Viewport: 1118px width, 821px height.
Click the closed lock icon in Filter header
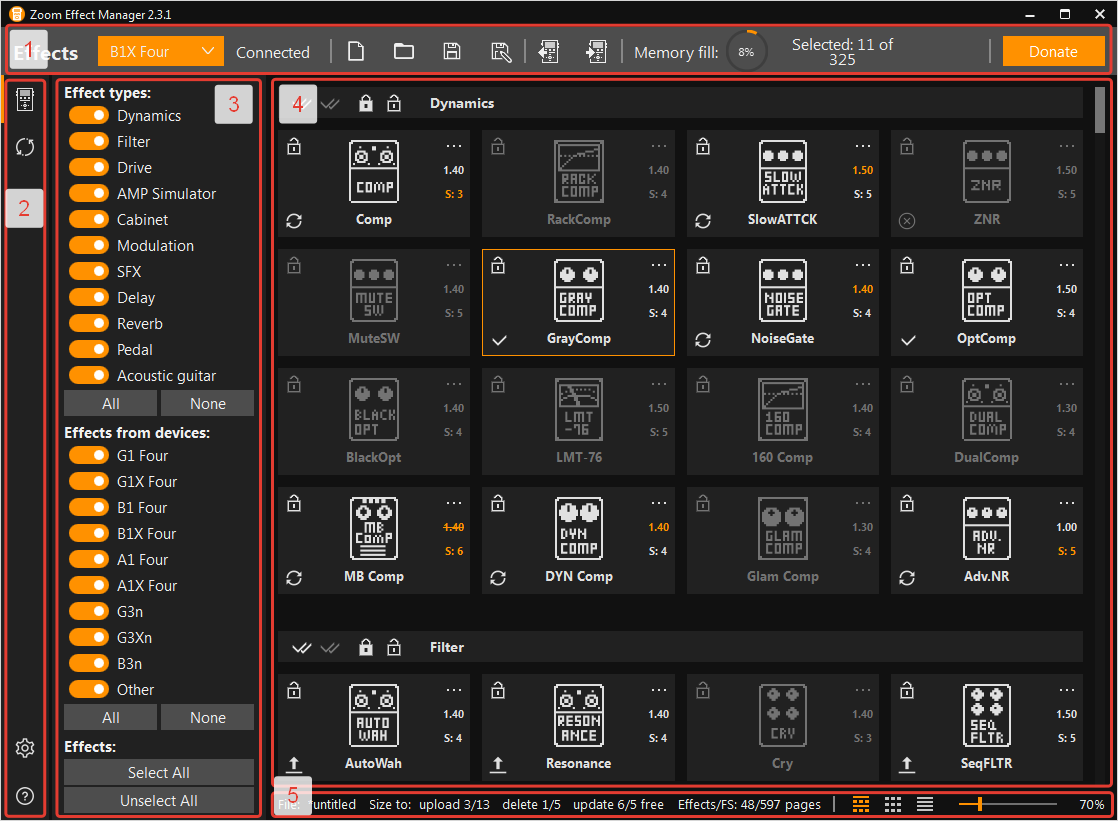click(x=366, y=647)
